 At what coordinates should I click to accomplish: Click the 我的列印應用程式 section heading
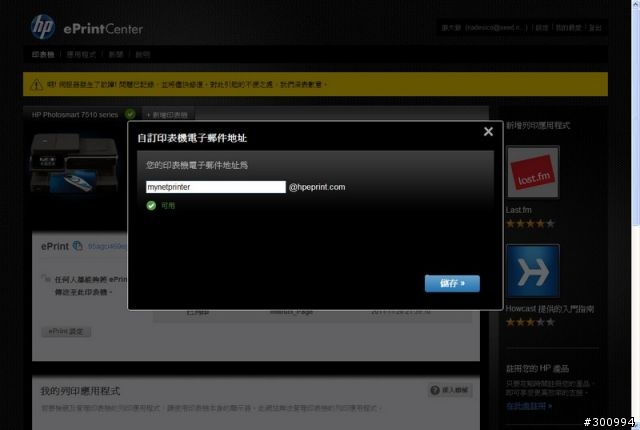80,391
